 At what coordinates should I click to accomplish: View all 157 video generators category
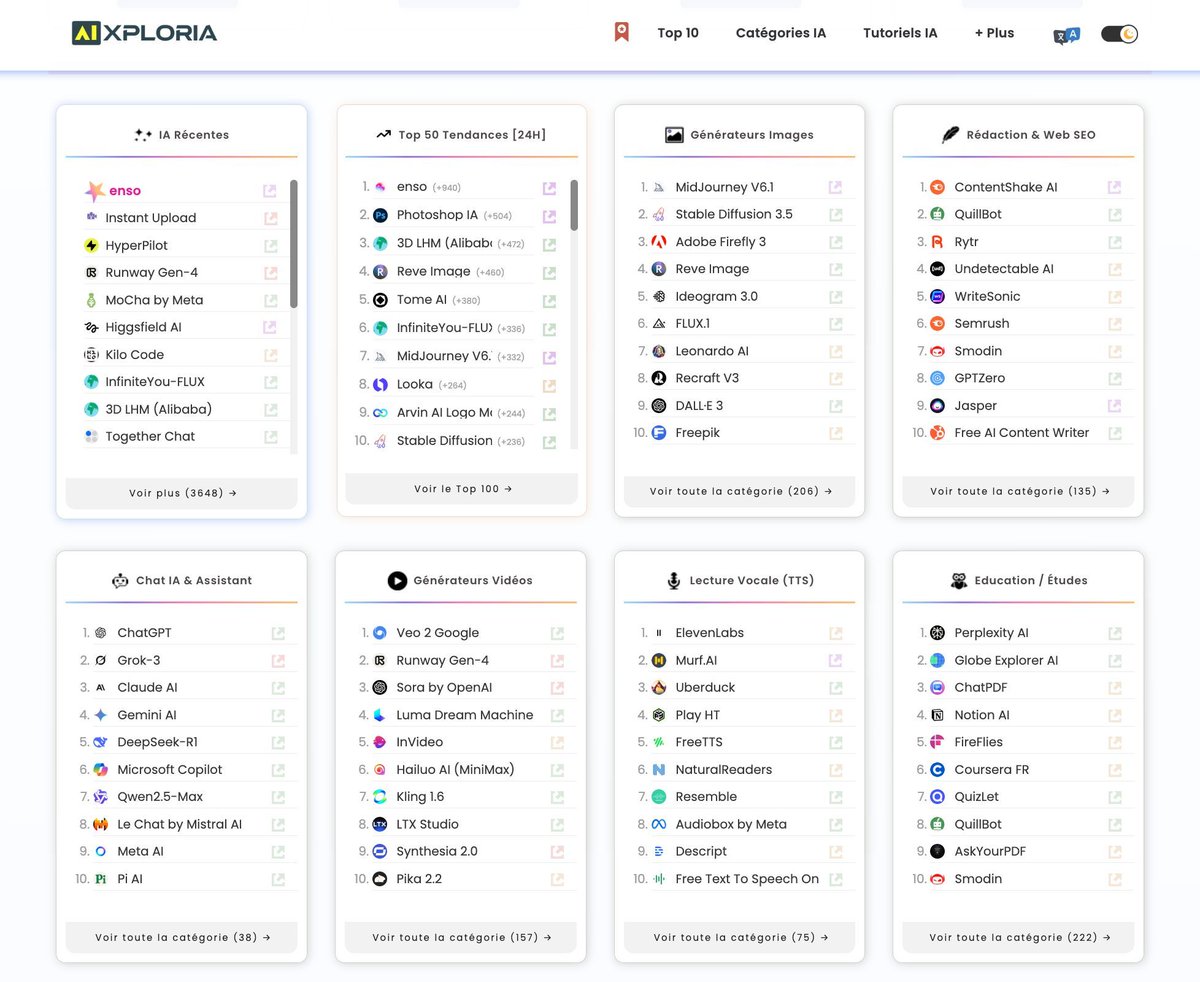tap(462, 937)
